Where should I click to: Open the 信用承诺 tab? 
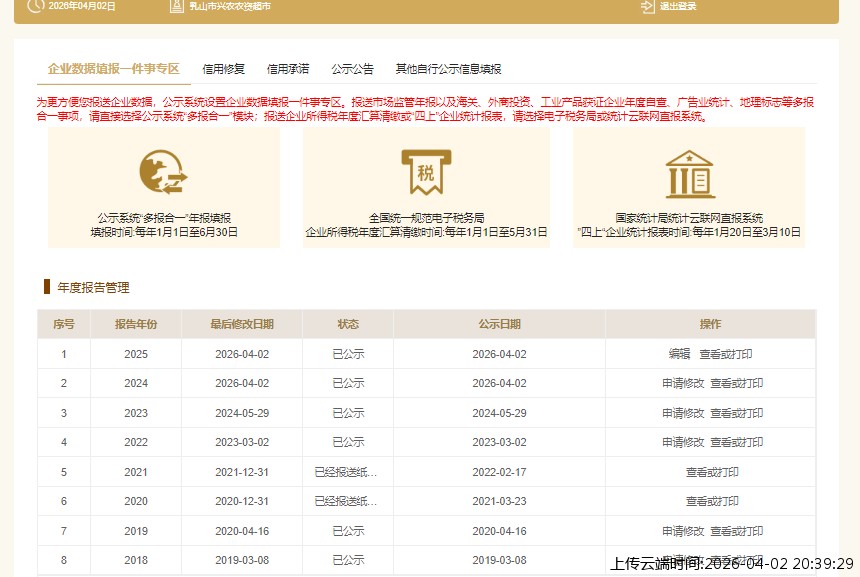point(290,68)
